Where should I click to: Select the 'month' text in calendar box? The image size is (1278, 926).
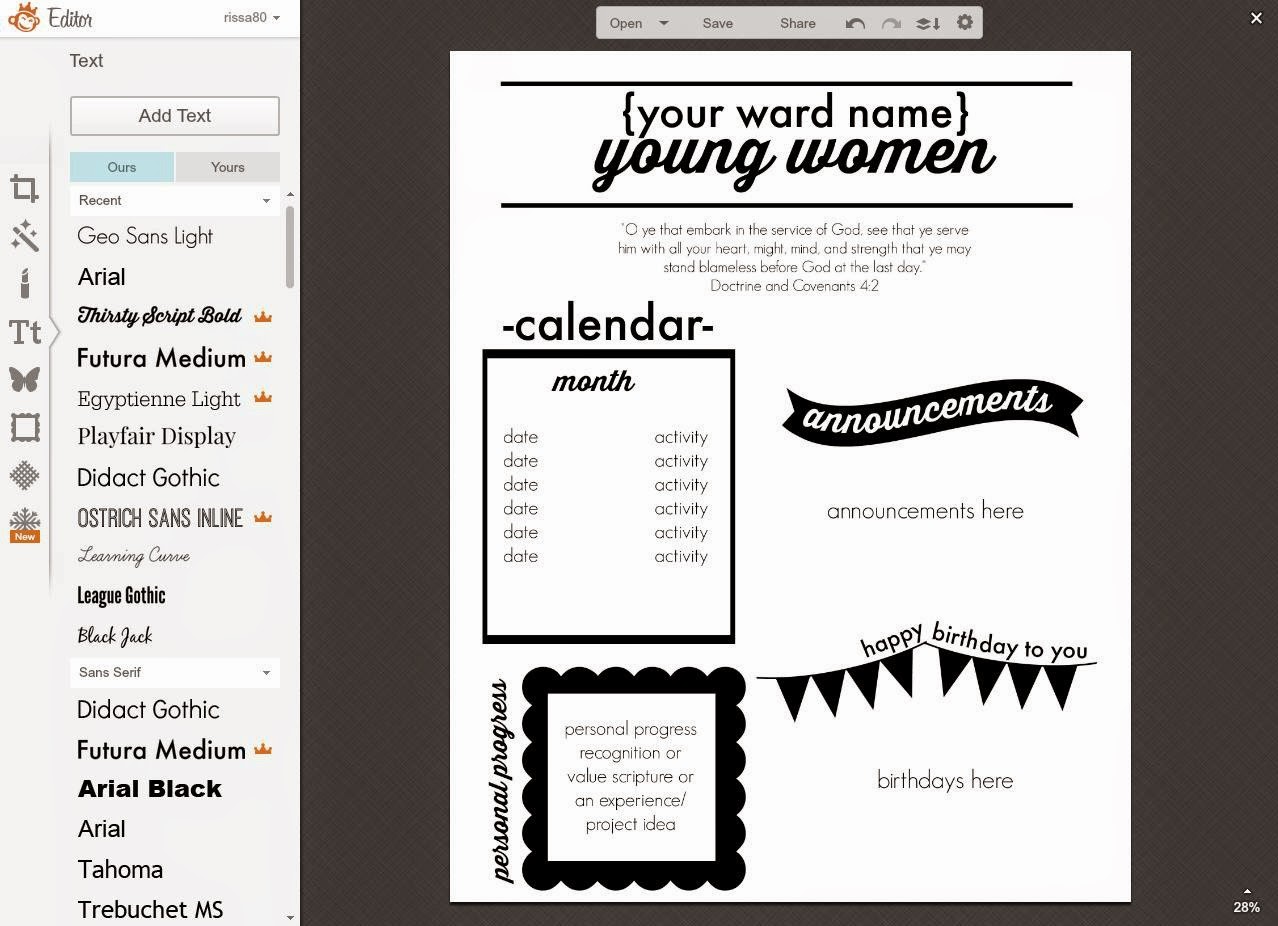(x=593, y=381)
